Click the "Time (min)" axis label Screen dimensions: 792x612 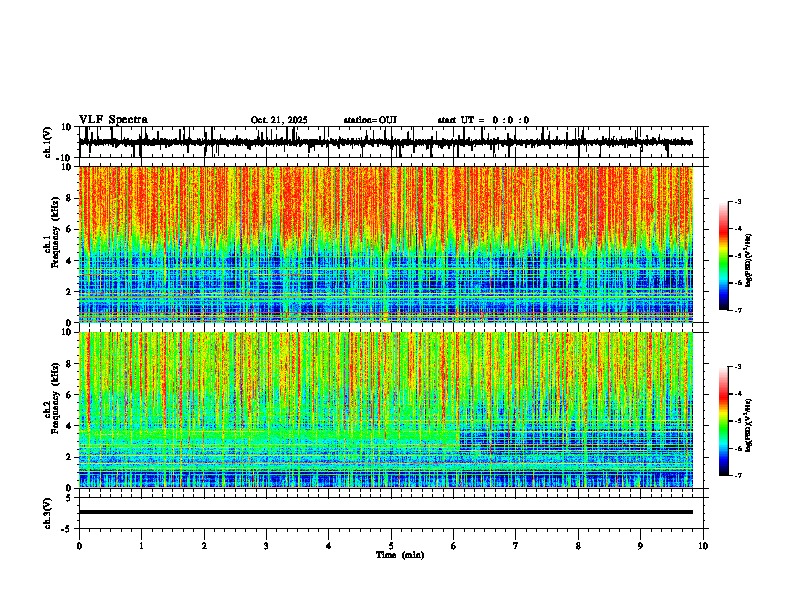click(400, 555)
